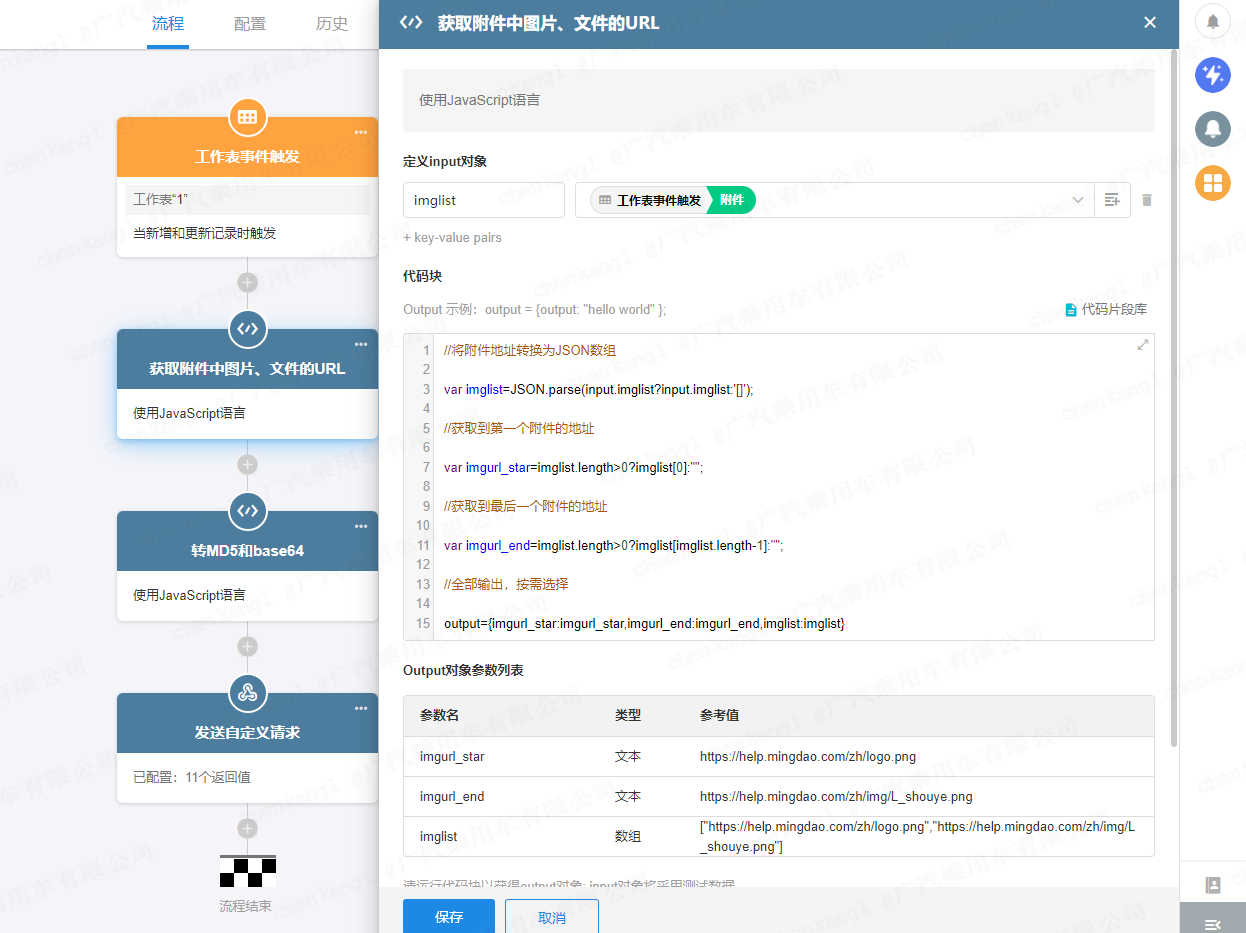This screenshot has height=933, width=1246.
Task: Open more options on 工作表事件触发 node
Action: click(361, 133)
